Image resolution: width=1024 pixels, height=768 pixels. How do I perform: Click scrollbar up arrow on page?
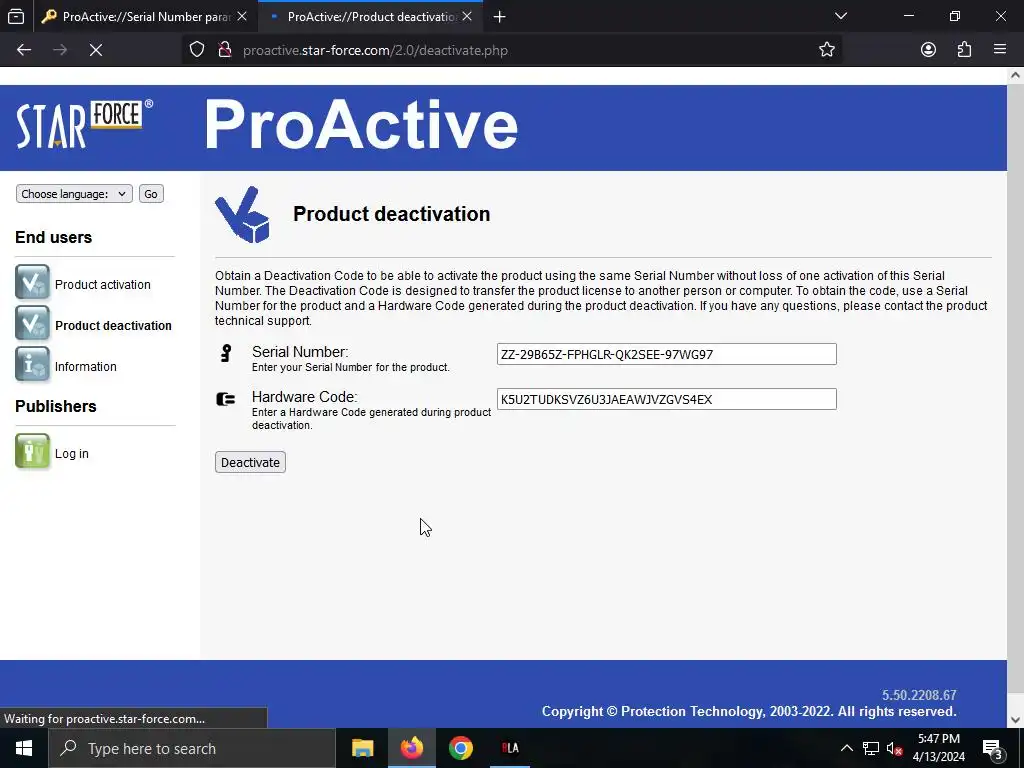tap(1015, 75)
